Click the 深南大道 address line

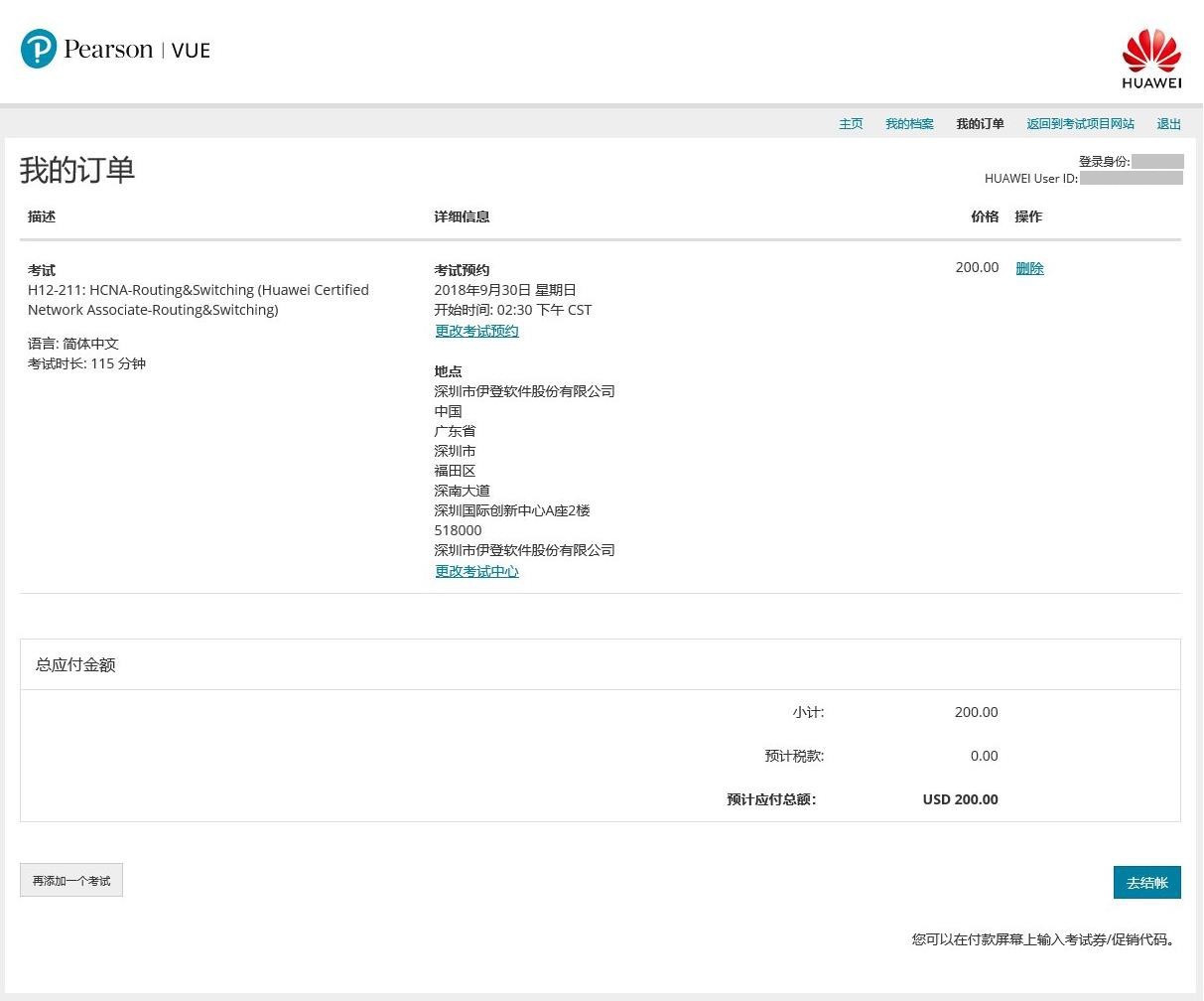pyautogui.click(x=462, y=491)
